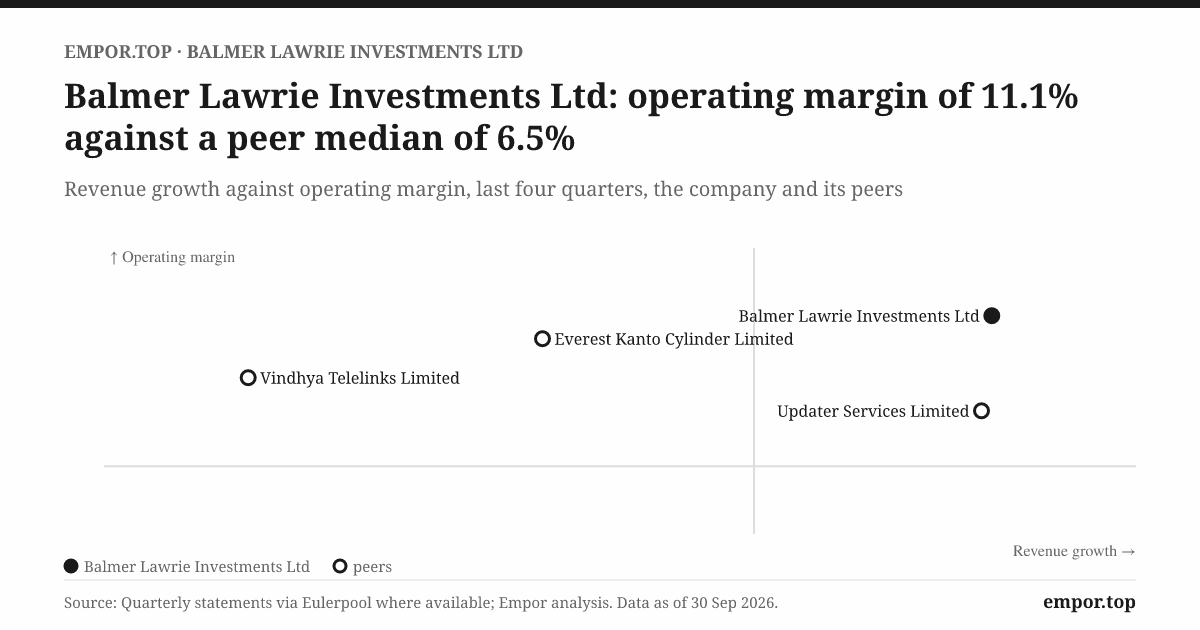Click the vertical zero-growth axis line
The height and width of the screenshot is (630, 1200).
pos(753,390)
